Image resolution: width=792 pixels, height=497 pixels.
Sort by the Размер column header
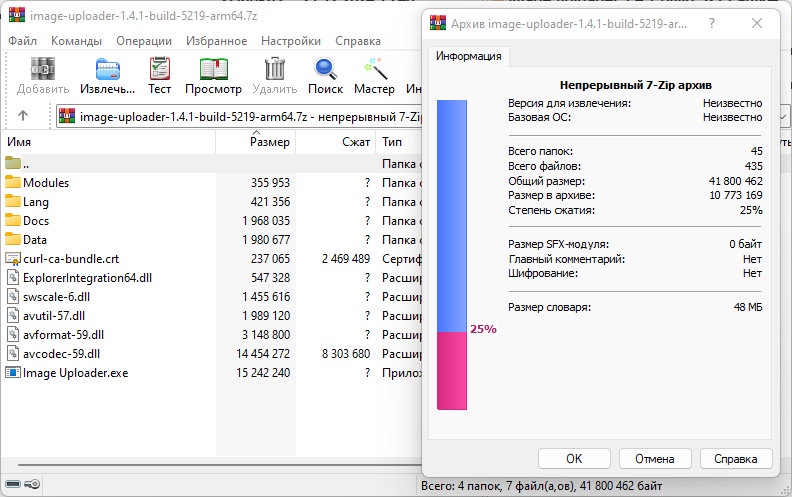click(x=256, y=142)
